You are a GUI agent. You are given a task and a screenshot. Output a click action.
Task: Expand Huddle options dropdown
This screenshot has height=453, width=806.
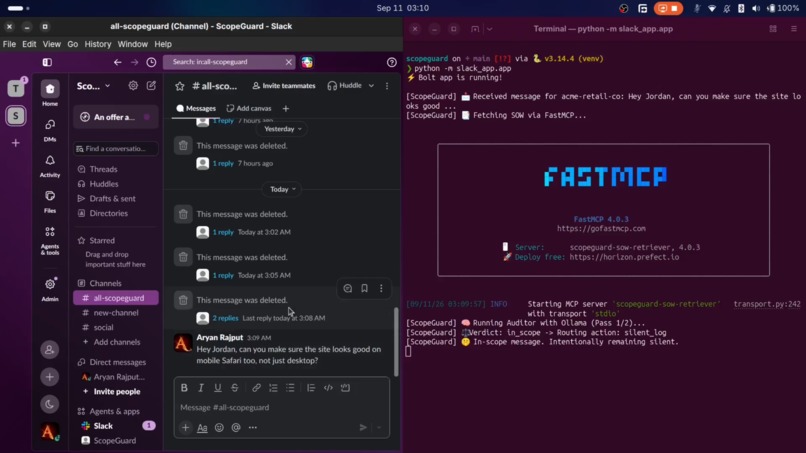pos(371,86)
